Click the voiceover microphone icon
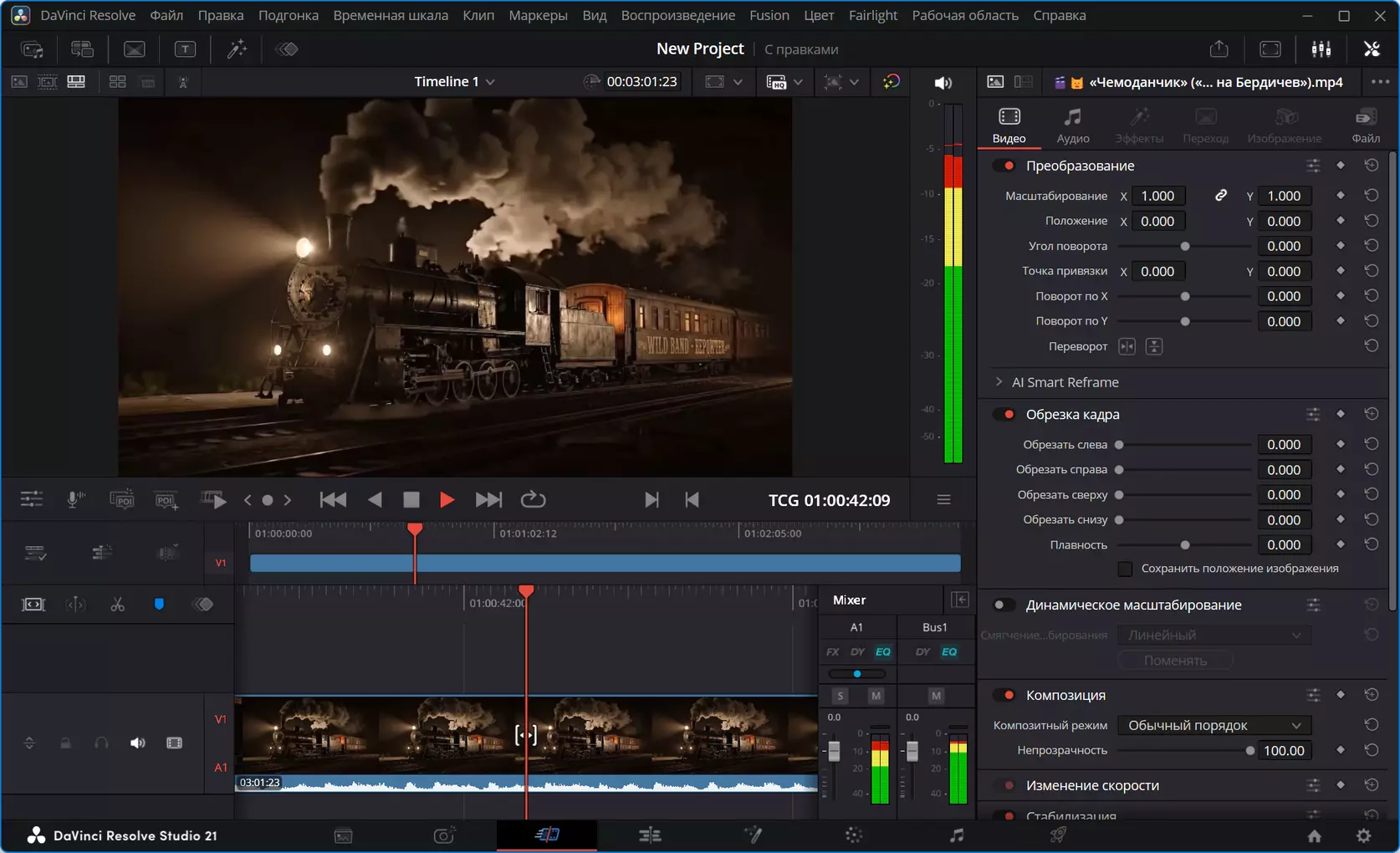This screenshot has height=853, width=1400. coord(75,499)
